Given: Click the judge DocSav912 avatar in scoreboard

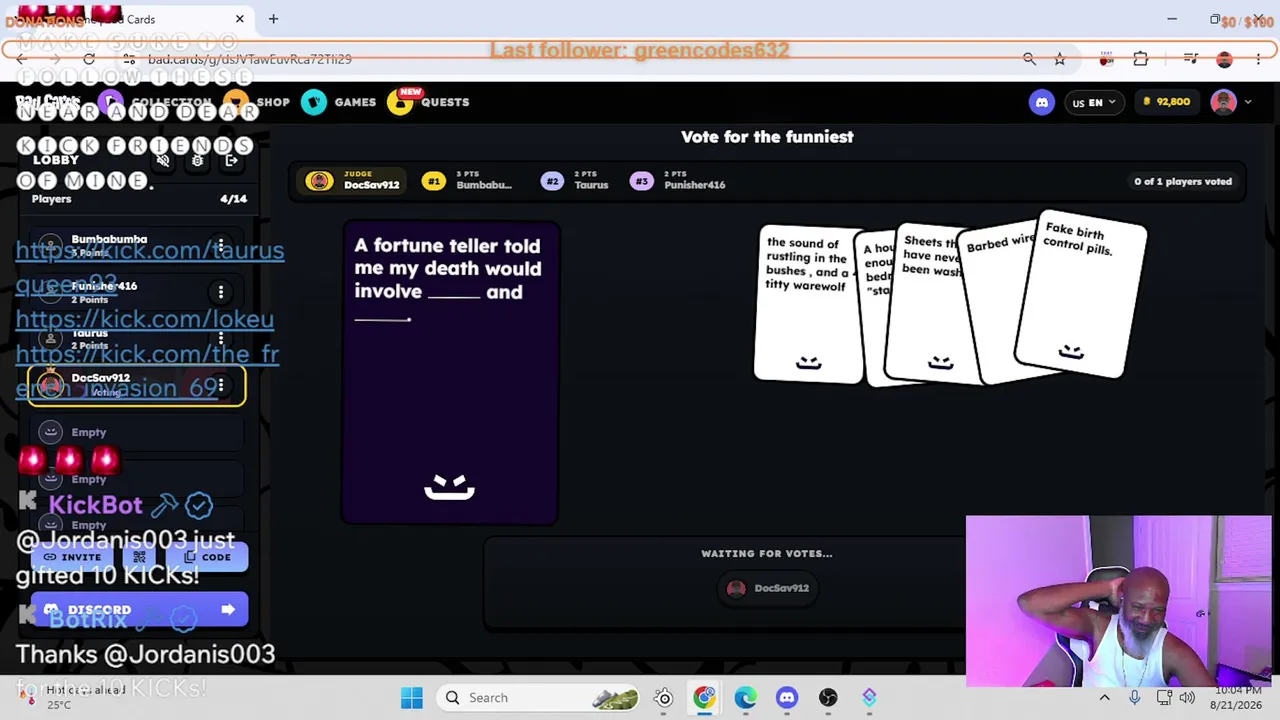Looking at the screenshot, I should coord(319,181).
